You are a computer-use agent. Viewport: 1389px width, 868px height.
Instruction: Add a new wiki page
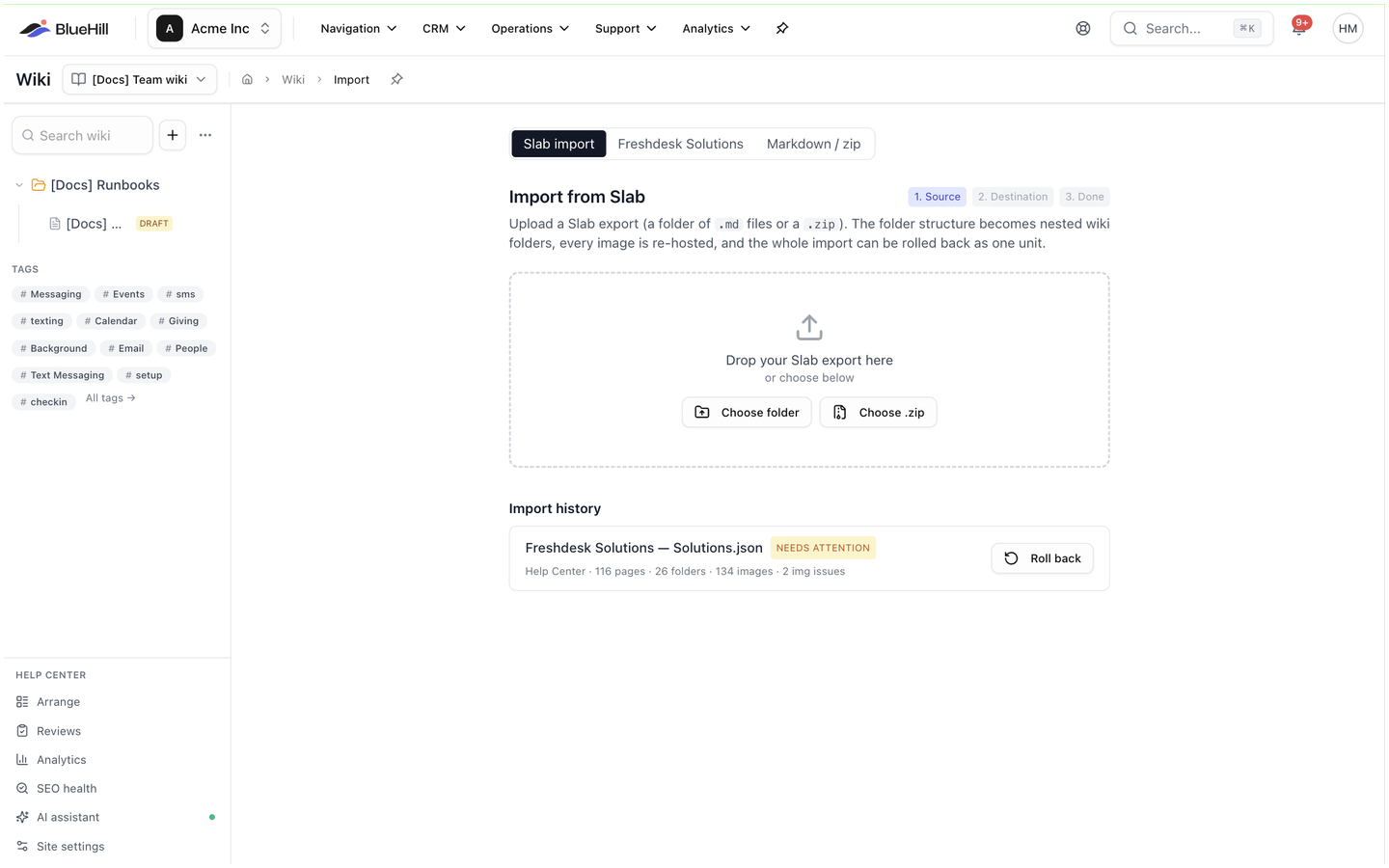coord(173,136)
